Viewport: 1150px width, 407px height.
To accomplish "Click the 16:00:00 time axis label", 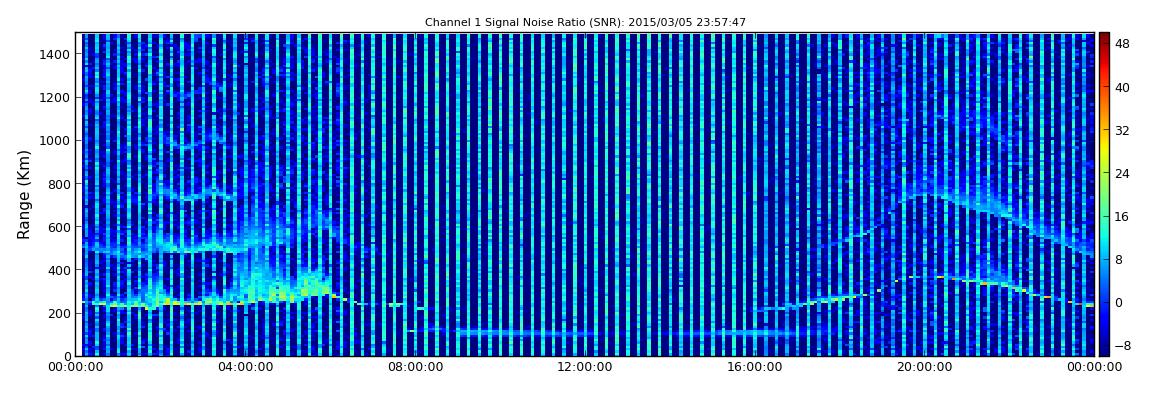I will (x=755, y=367).
